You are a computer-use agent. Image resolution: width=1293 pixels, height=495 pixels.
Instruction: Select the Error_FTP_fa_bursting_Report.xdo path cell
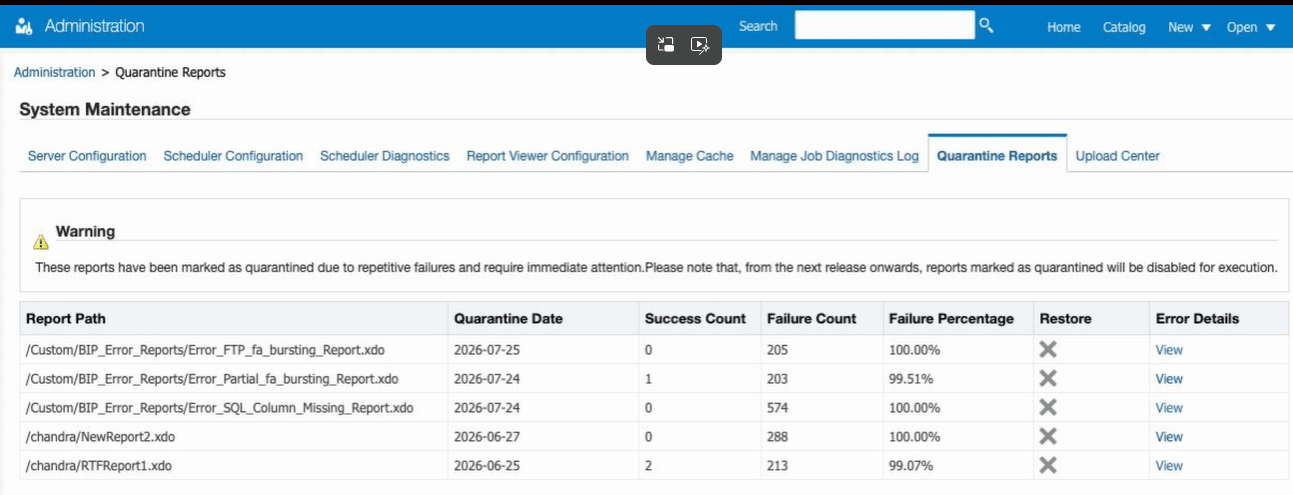(x=233, y=350)
